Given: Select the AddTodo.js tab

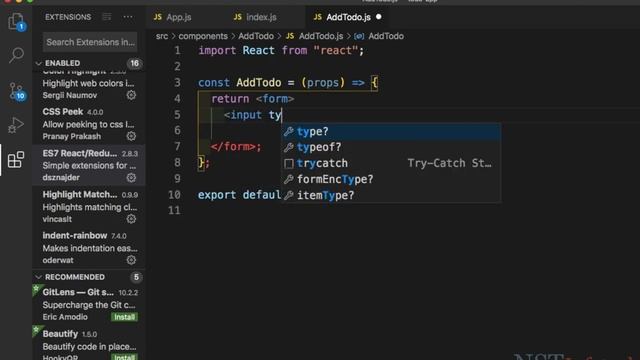Looking at the screenshot, I should tap(348, 17).
